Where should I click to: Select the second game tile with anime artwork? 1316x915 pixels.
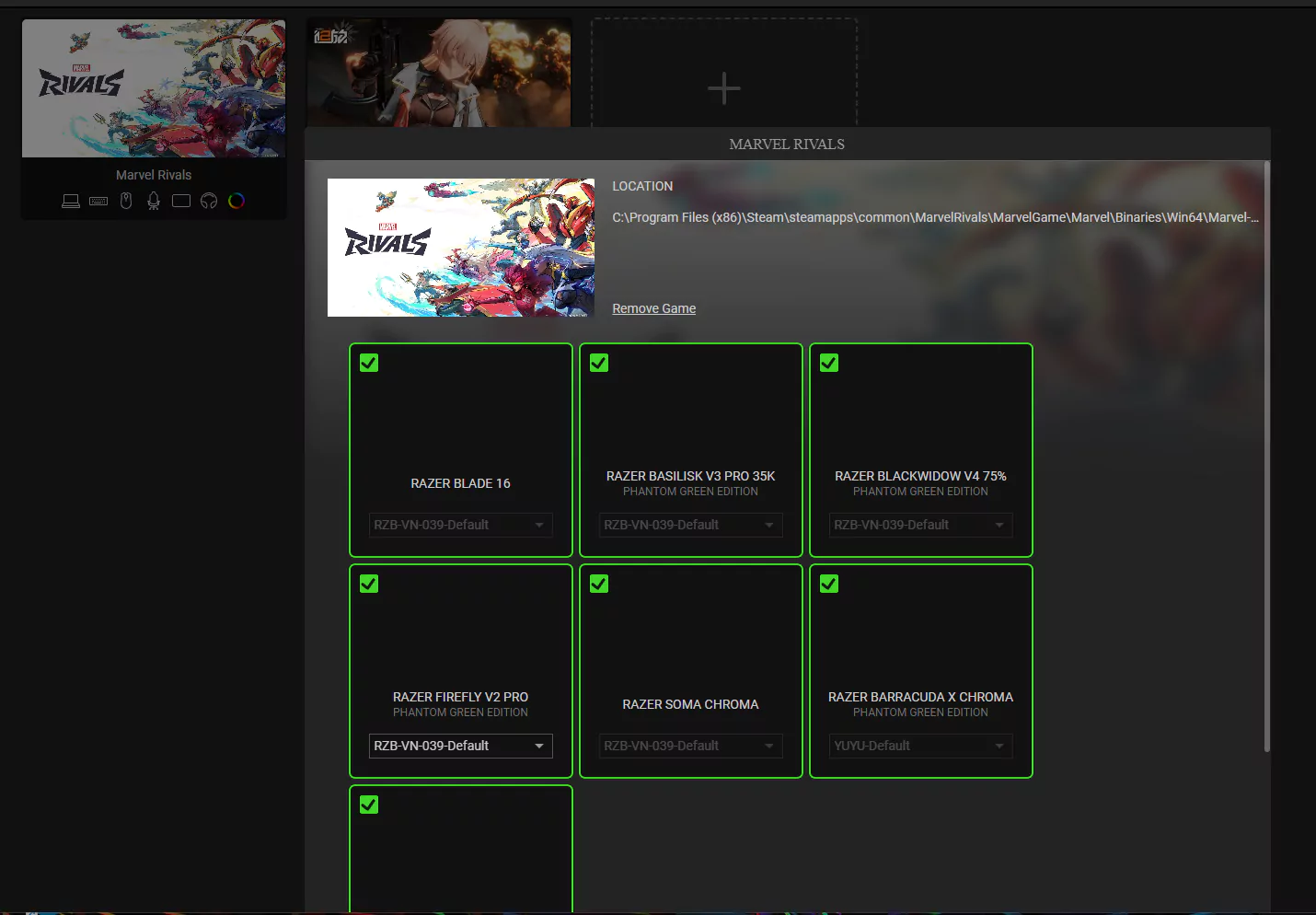pyautogui.click(x=439, y=74)
